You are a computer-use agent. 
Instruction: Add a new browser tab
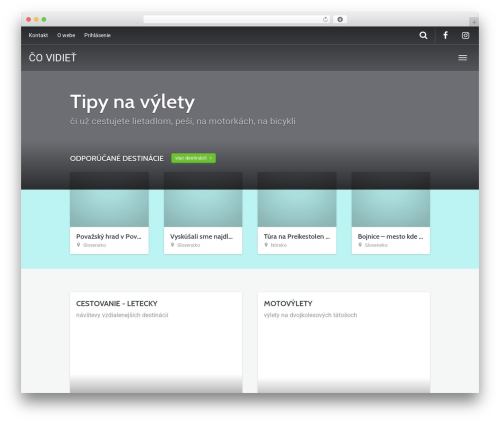pyautogui.click(x=474, y=22)
